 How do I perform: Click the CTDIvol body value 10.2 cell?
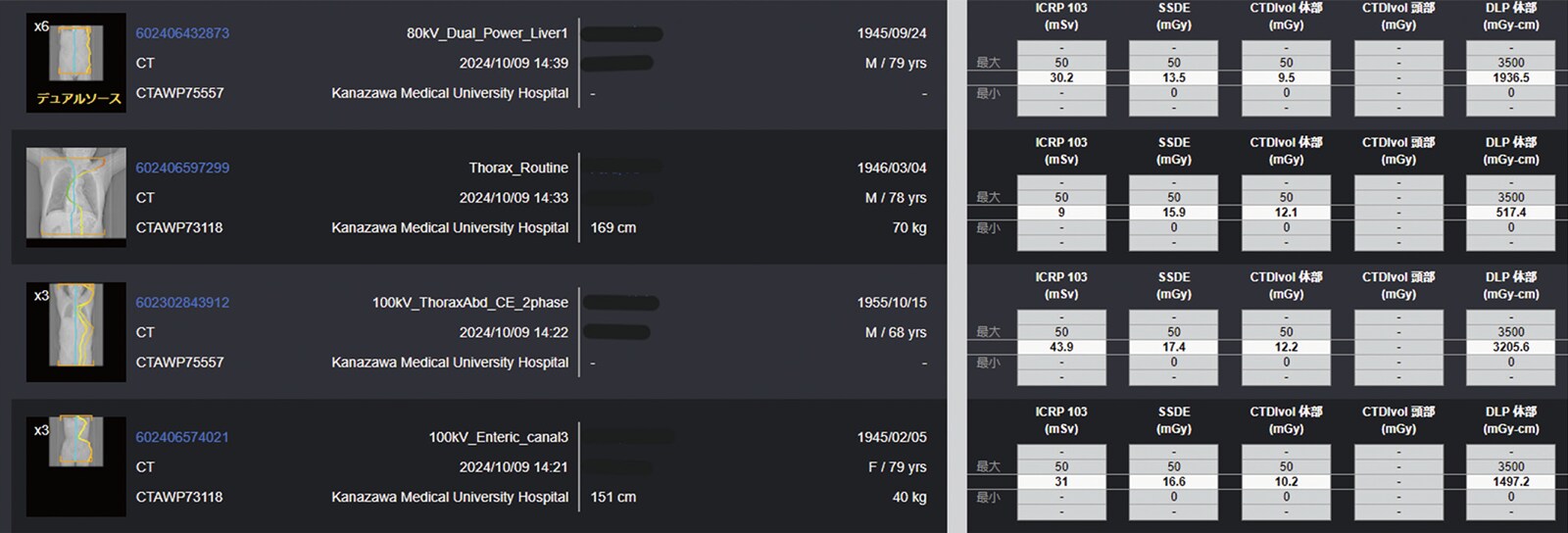coord(1286,482)
